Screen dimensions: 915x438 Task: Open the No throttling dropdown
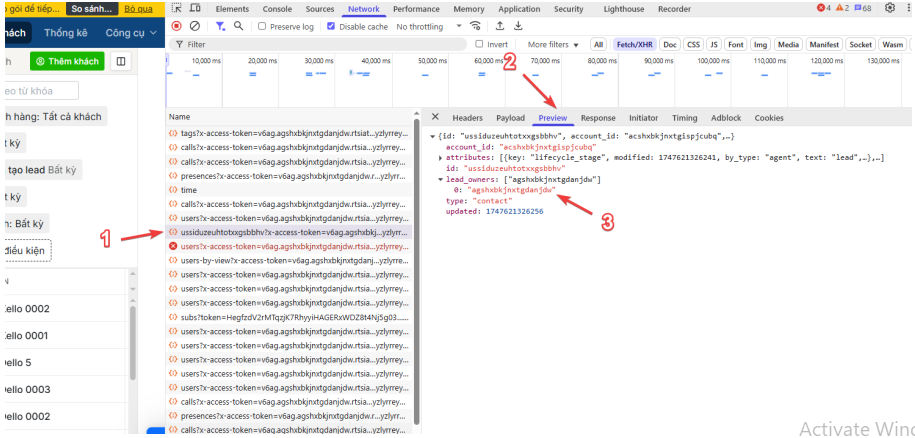point(429,27)
